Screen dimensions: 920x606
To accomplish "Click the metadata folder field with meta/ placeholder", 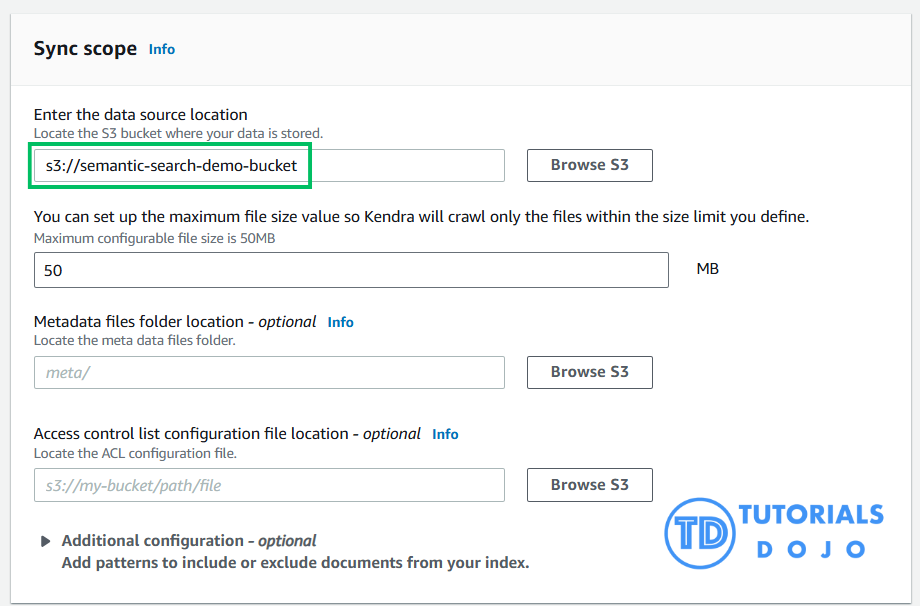I will click(268, 373).
